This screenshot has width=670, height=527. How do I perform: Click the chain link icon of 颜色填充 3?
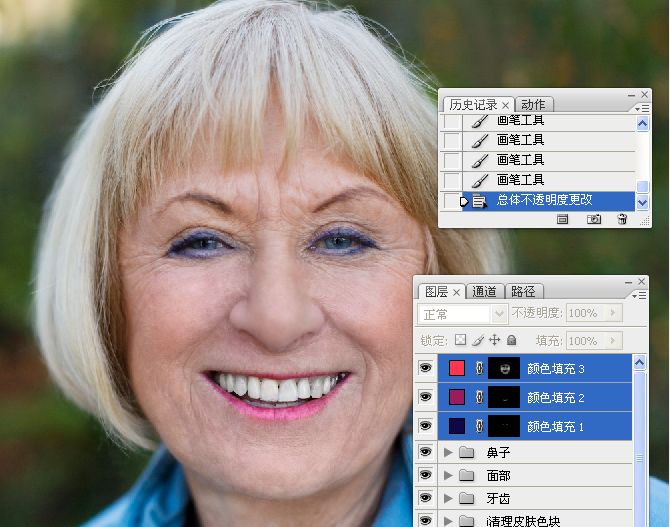[x=479, y=368]
